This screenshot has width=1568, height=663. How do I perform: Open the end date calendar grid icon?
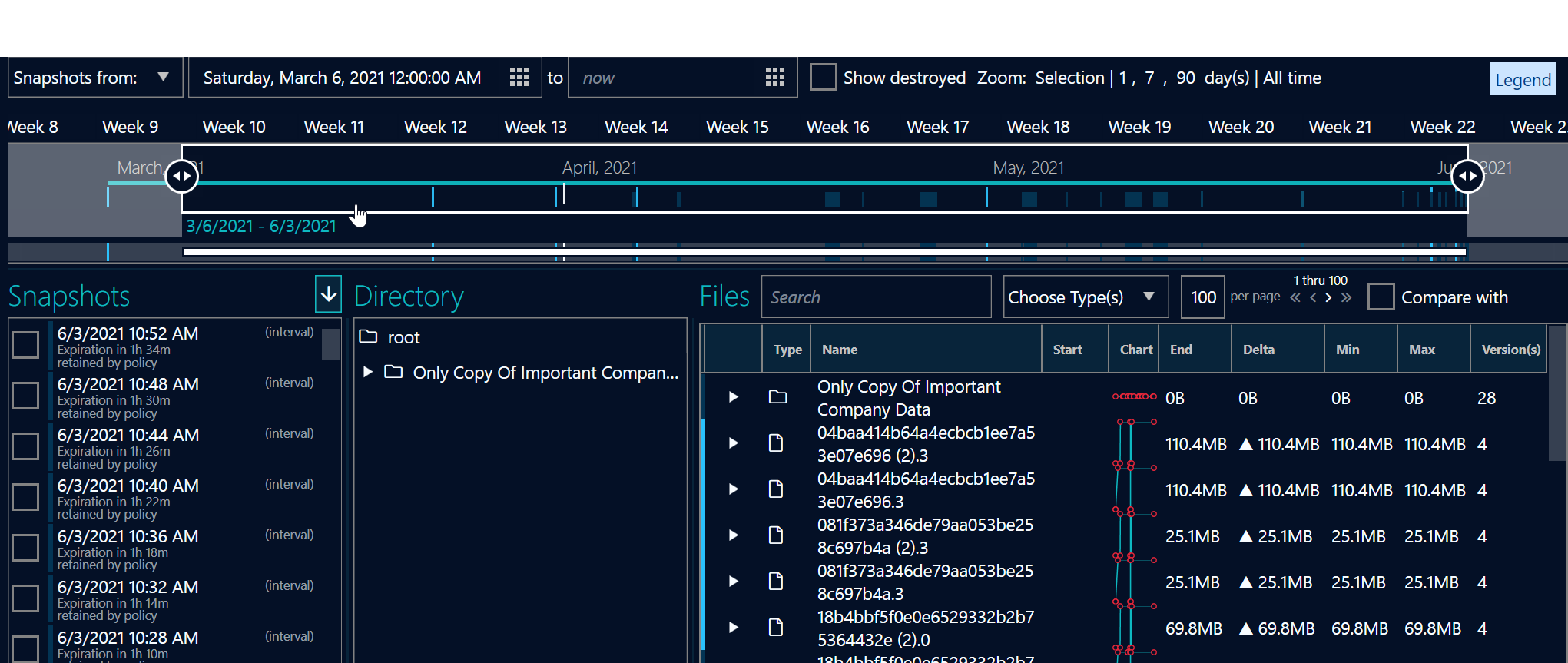pos(775,78)
